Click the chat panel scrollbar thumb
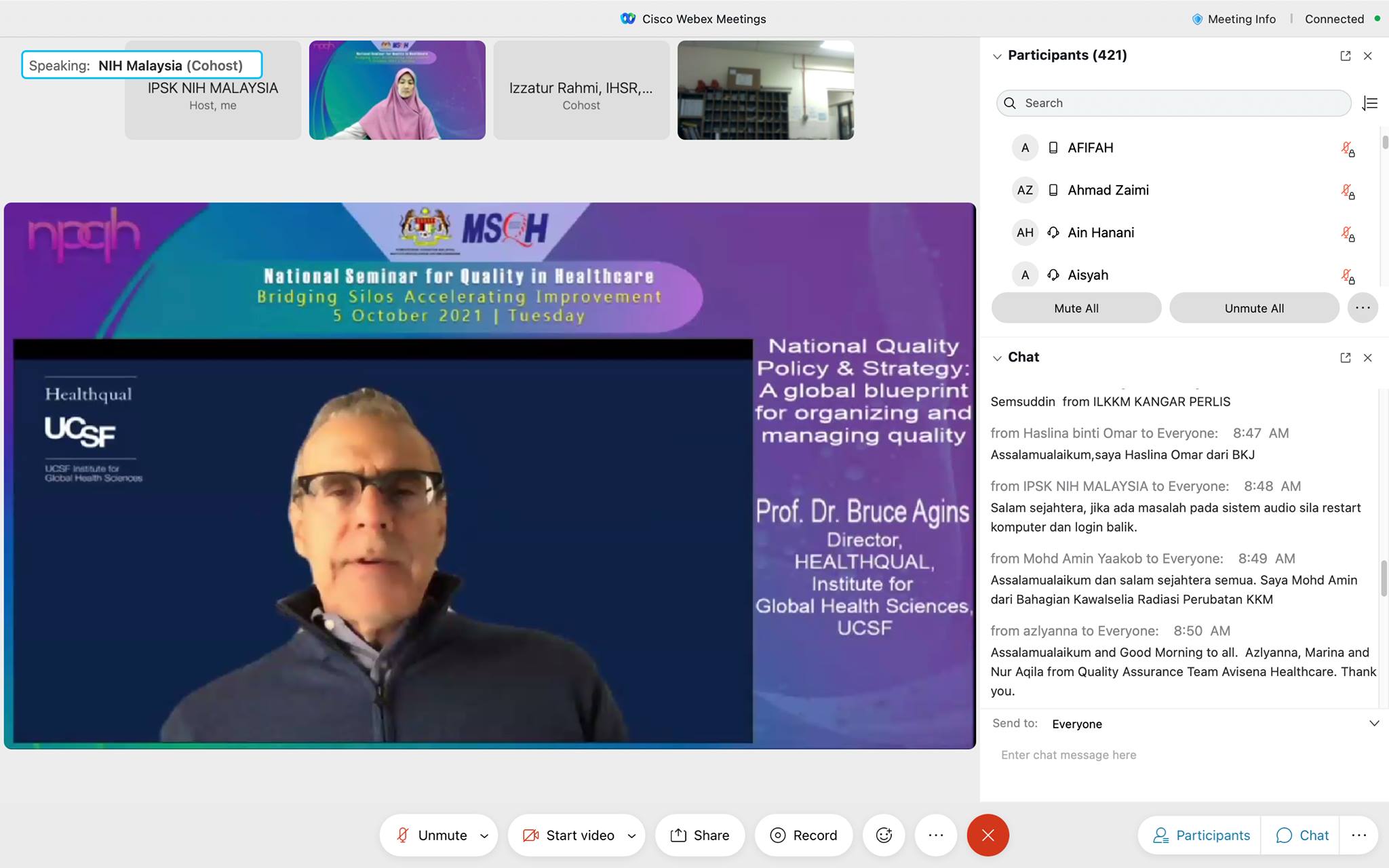Image resolution: width=1389 pixels, height=868 pixels. pyautogui.click(x=1384, y=578)
